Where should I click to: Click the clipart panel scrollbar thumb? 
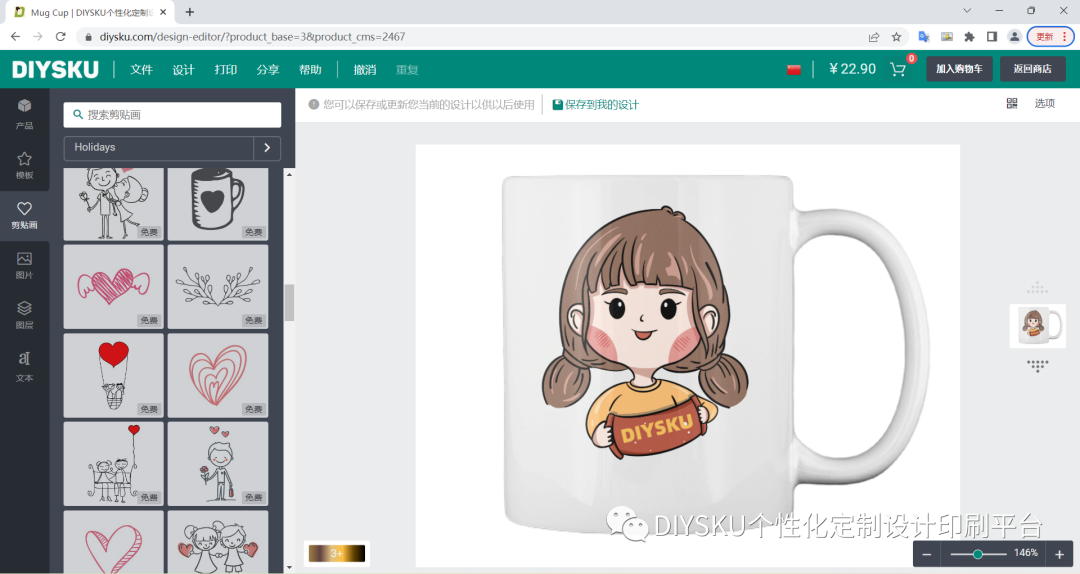pos(289,302)
